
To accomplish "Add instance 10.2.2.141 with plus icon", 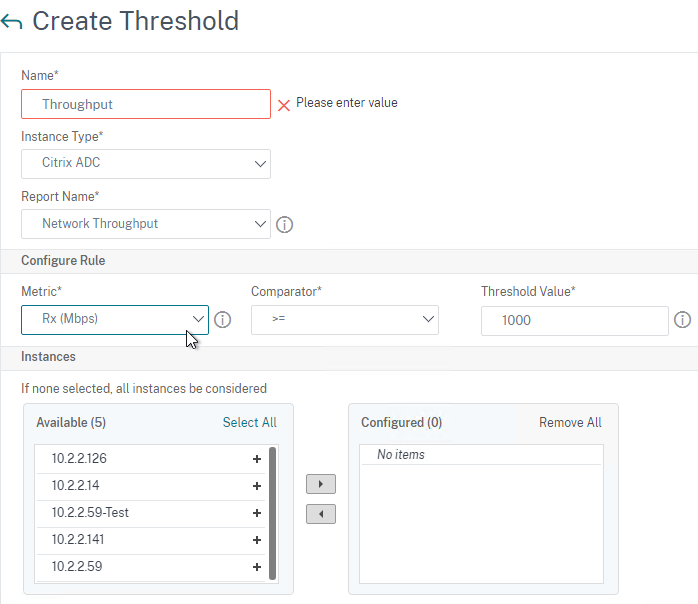I will [x=257, y=540].
